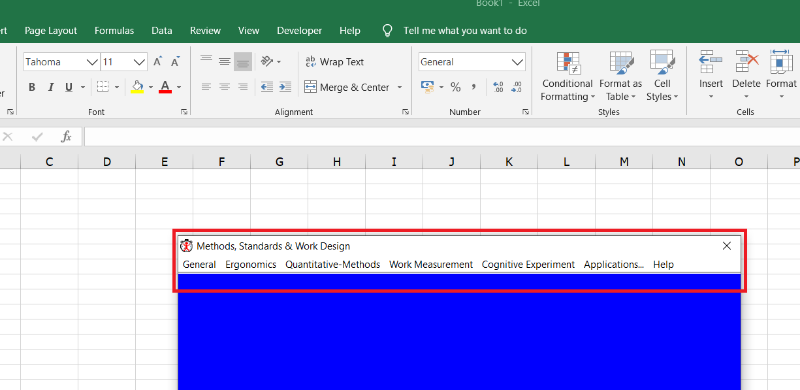
Task: Open Quantitative-Methods menu
Action: click(333, 264)
